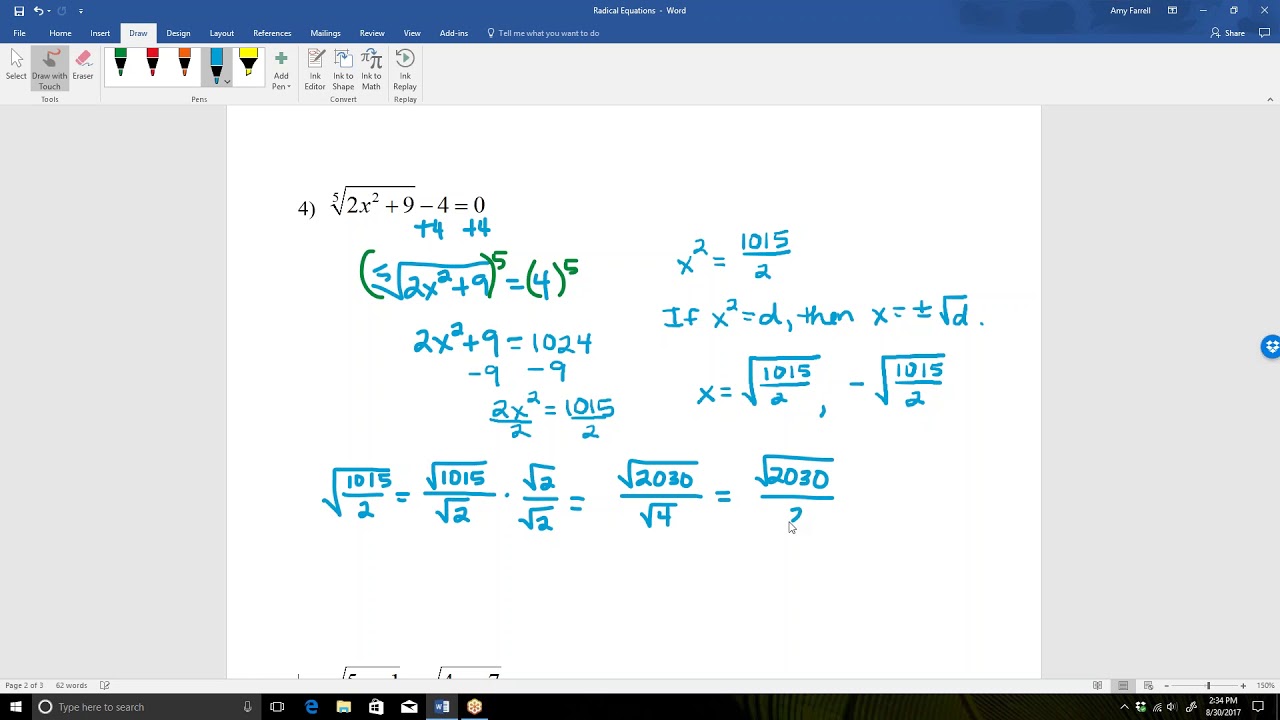Viewport: 1280px width, 720px height.
Task: Toggle Draw with Touch mode
Action: point(49,68)
